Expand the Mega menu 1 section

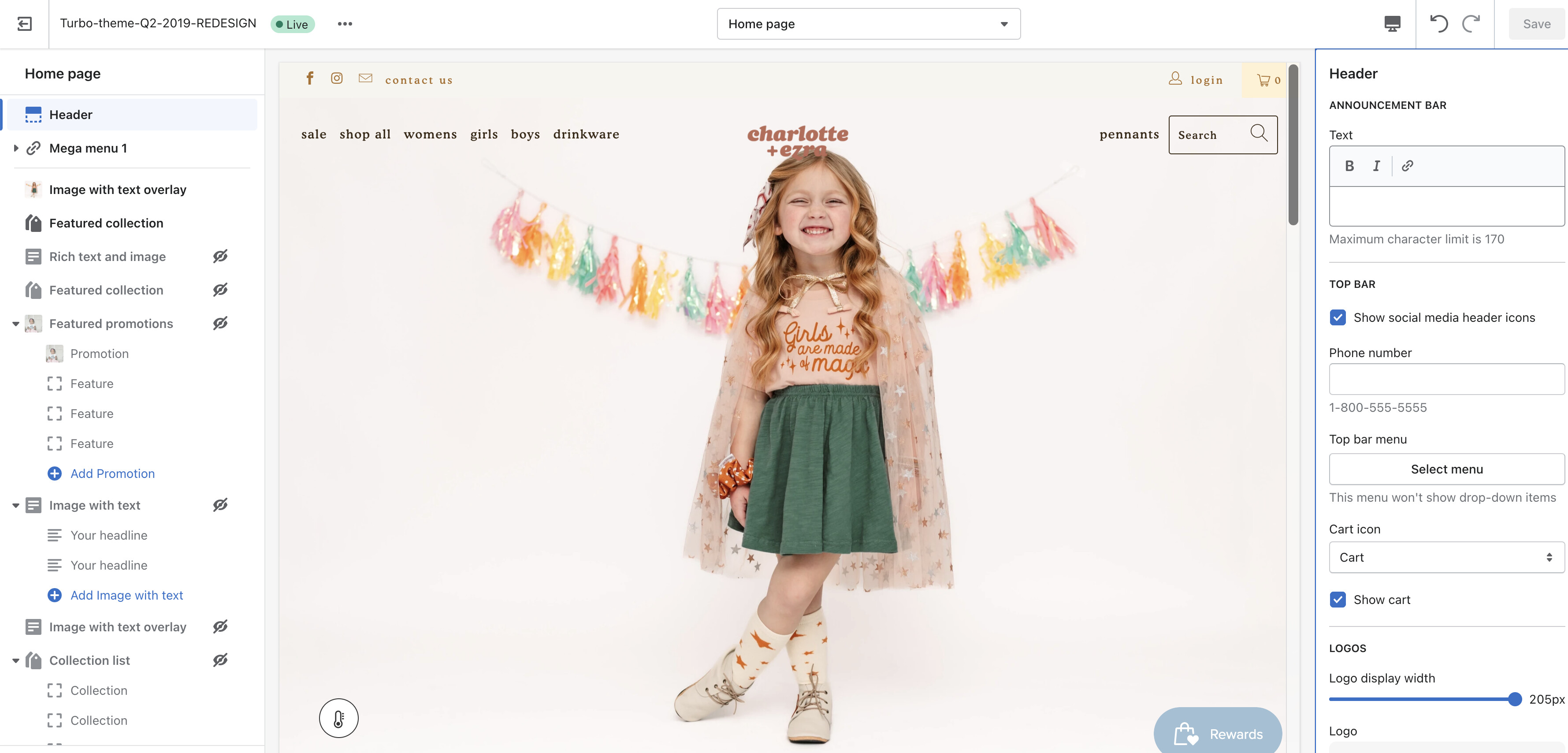(16, 148)
